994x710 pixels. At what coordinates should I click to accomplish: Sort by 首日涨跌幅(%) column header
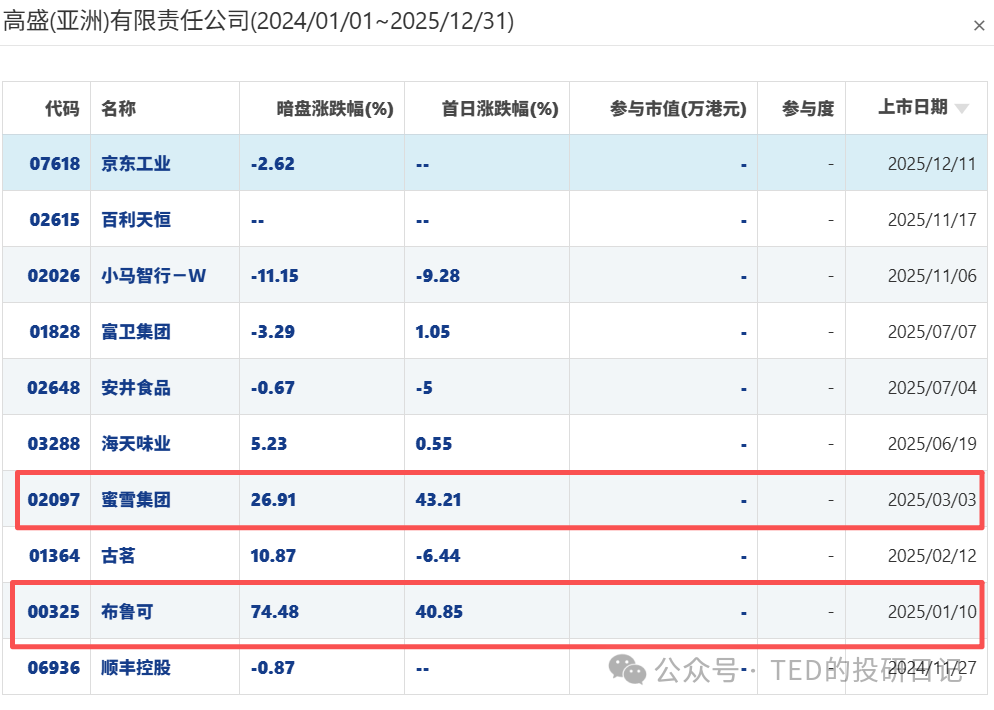500,109
